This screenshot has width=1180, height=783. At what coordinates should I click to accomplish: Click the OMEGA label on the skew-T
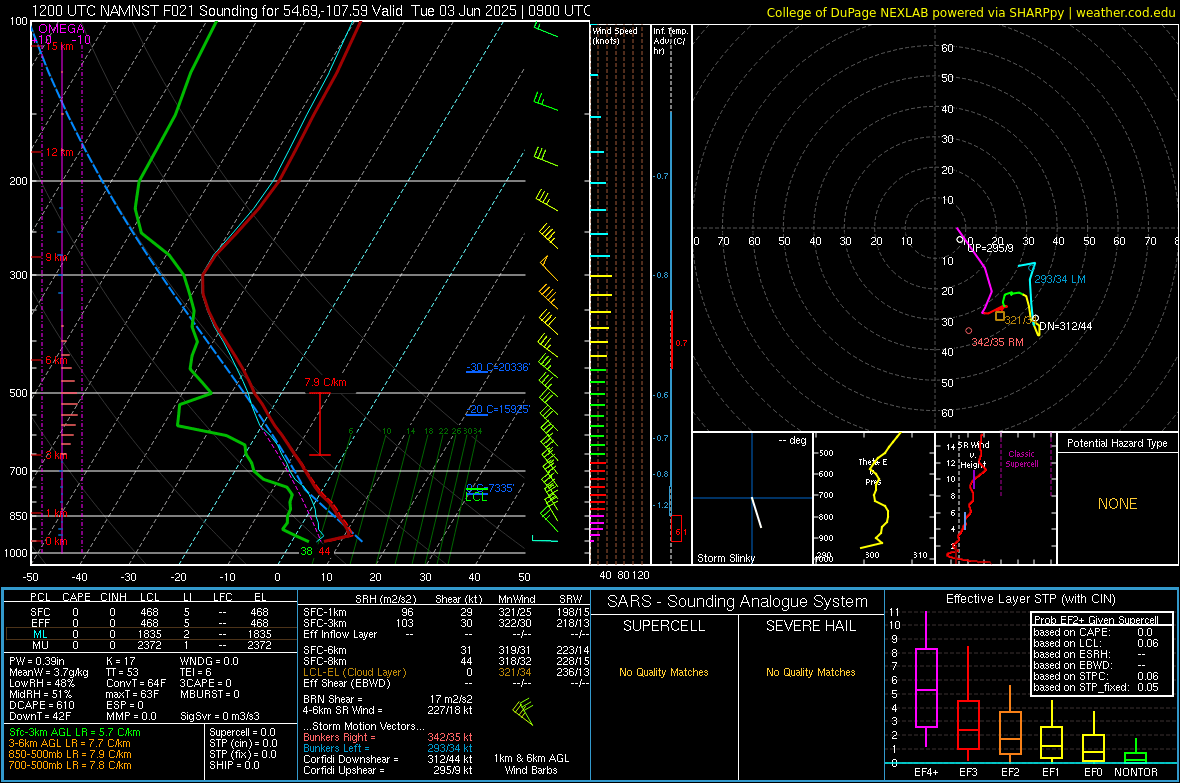click(x=61, y=29)
